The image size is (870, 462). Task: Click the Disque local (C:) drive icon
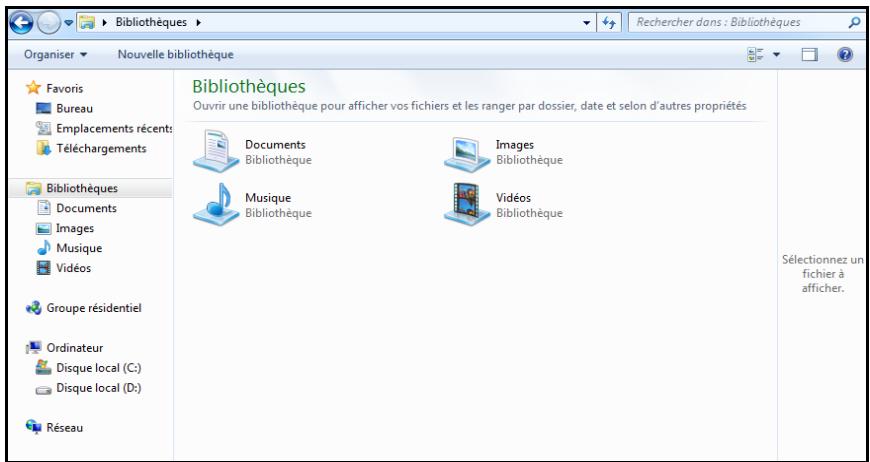(x=43, y=367)
